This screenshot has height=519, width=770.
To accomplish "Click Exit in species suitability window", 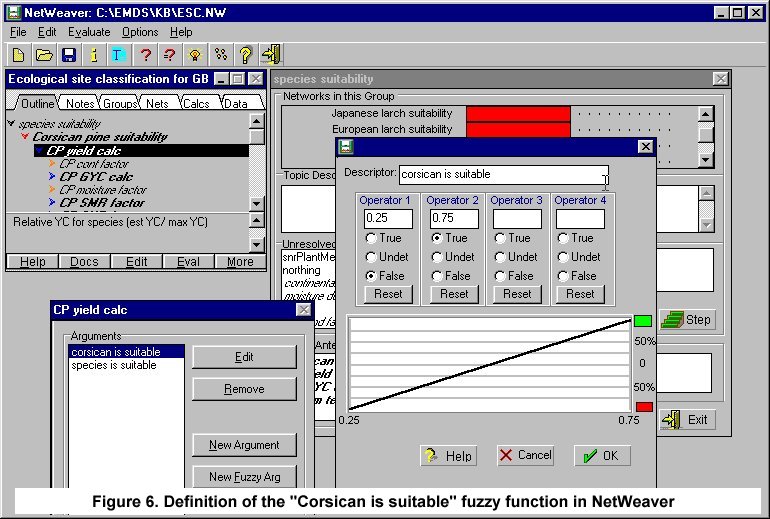I will tap(687, 420).
